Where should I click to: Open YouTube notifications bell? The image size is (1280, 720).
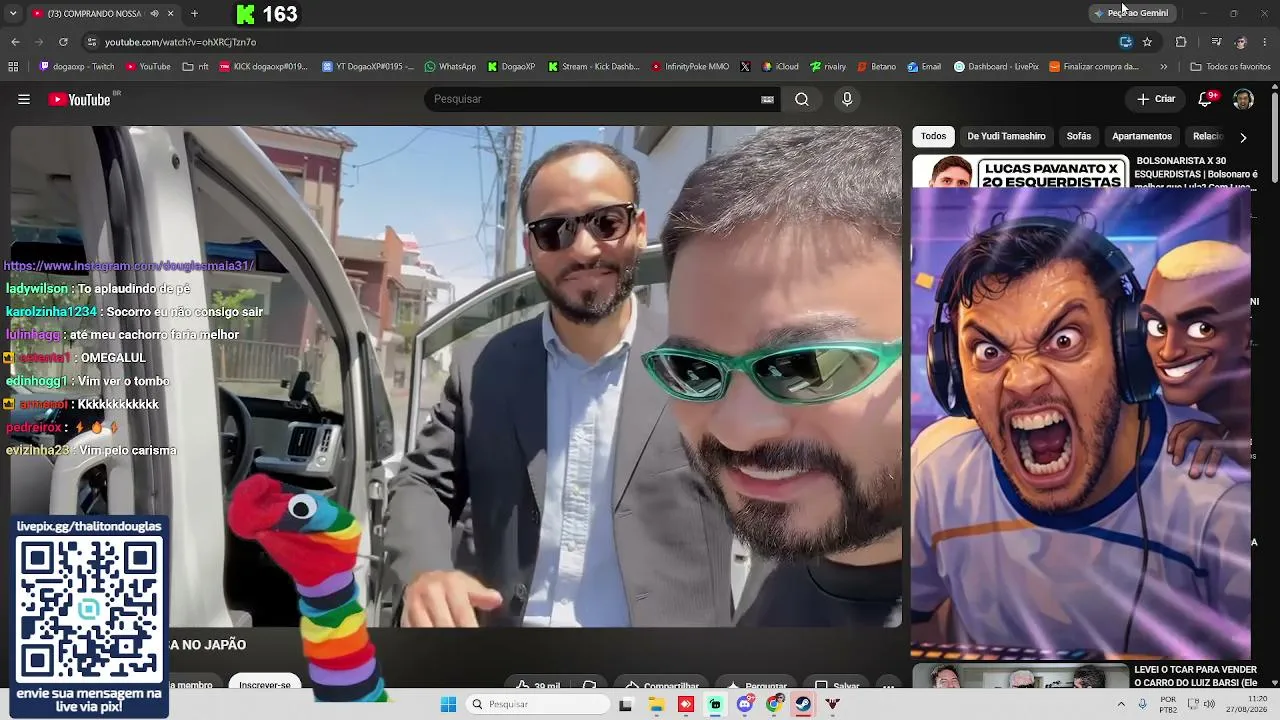tap(1206, 99)
